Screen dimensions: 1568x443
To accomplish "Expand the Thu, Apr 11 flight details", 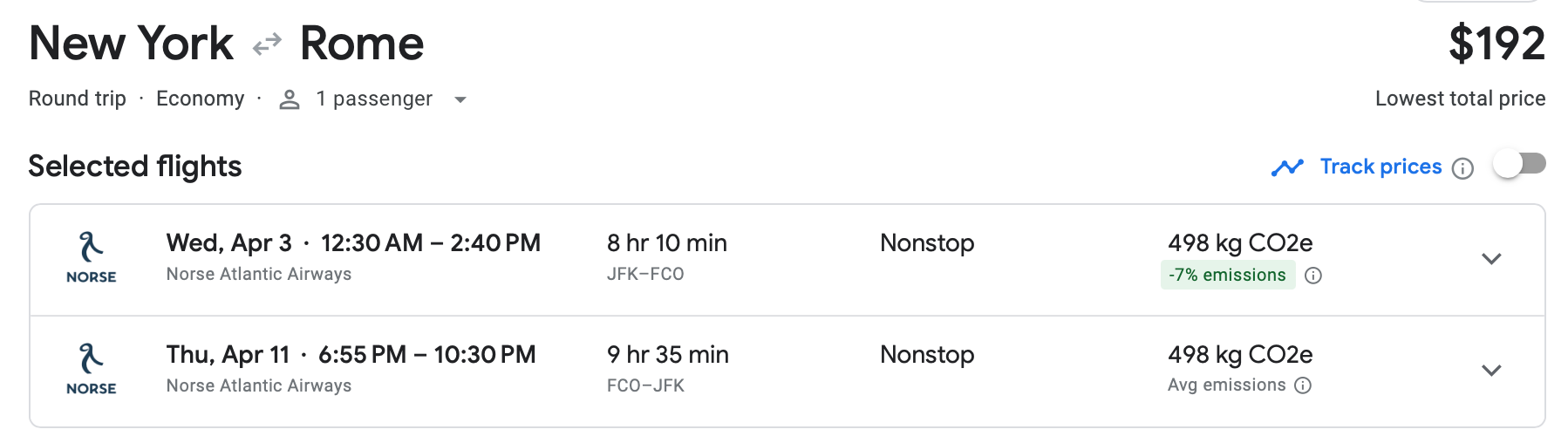I will point(1491,371).
